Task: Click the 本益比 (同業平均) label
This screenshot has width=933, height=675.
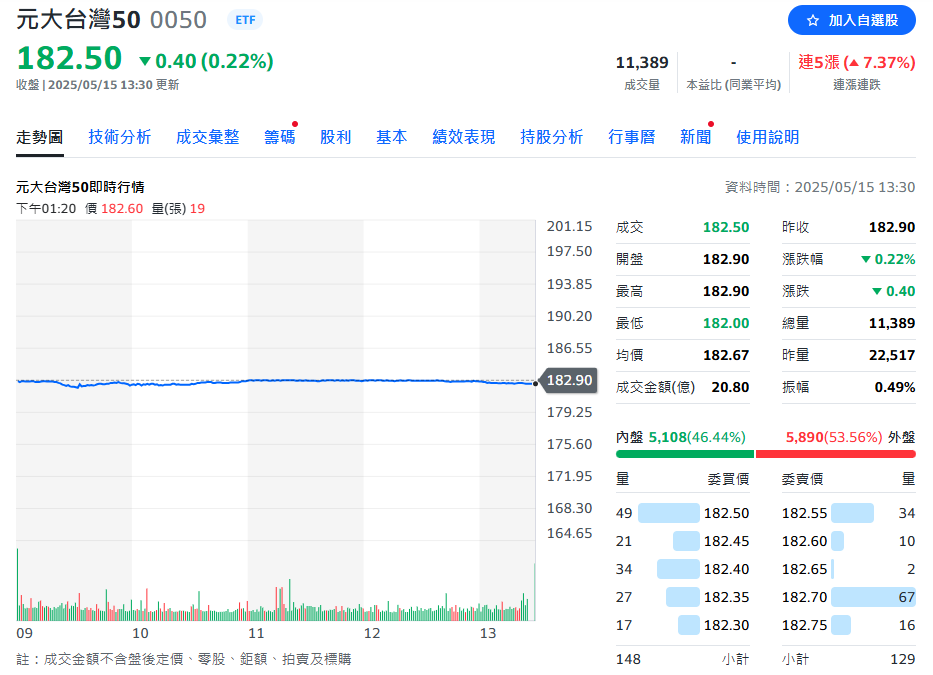Action: [x=734, y=85]
